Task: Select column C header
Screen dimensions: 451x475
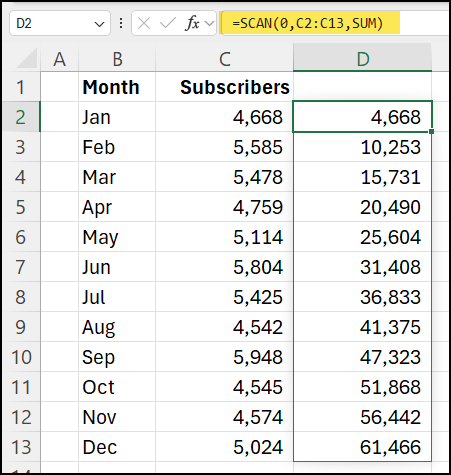Action: 224,59
